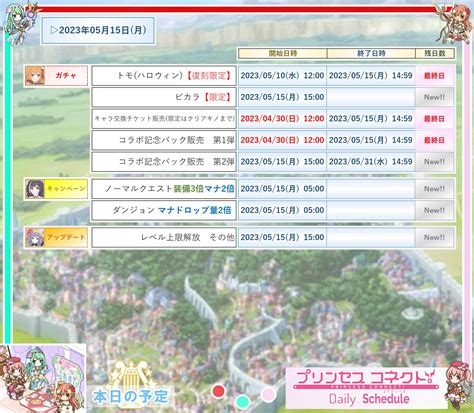Viewport: 474px width, 413px height.
Task: Select the ガチャ category label
Action: coord(66,76)
